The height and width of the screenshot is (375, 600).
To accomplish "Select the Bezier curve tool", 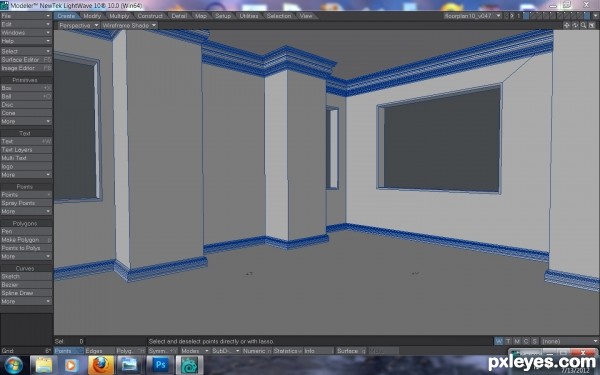I will 26,284.
